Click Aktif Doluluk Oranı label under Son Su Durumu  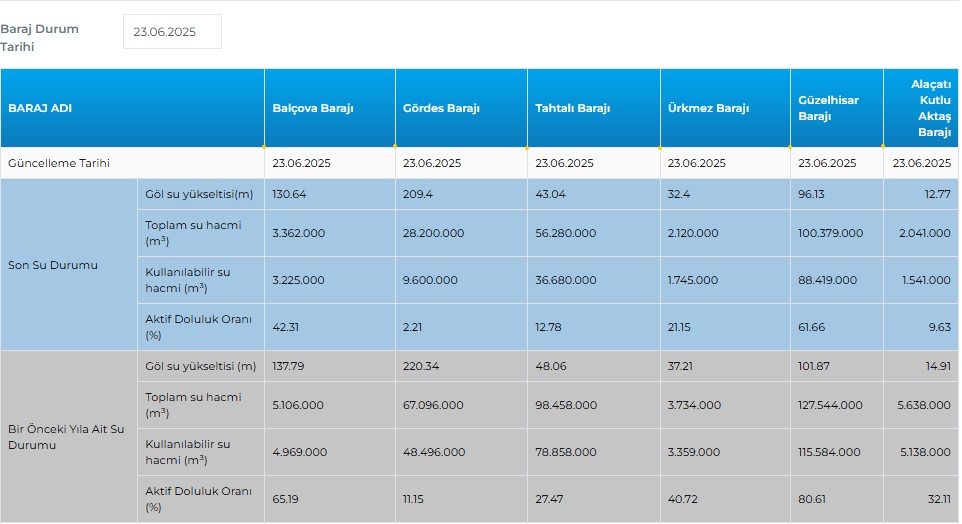198,327
